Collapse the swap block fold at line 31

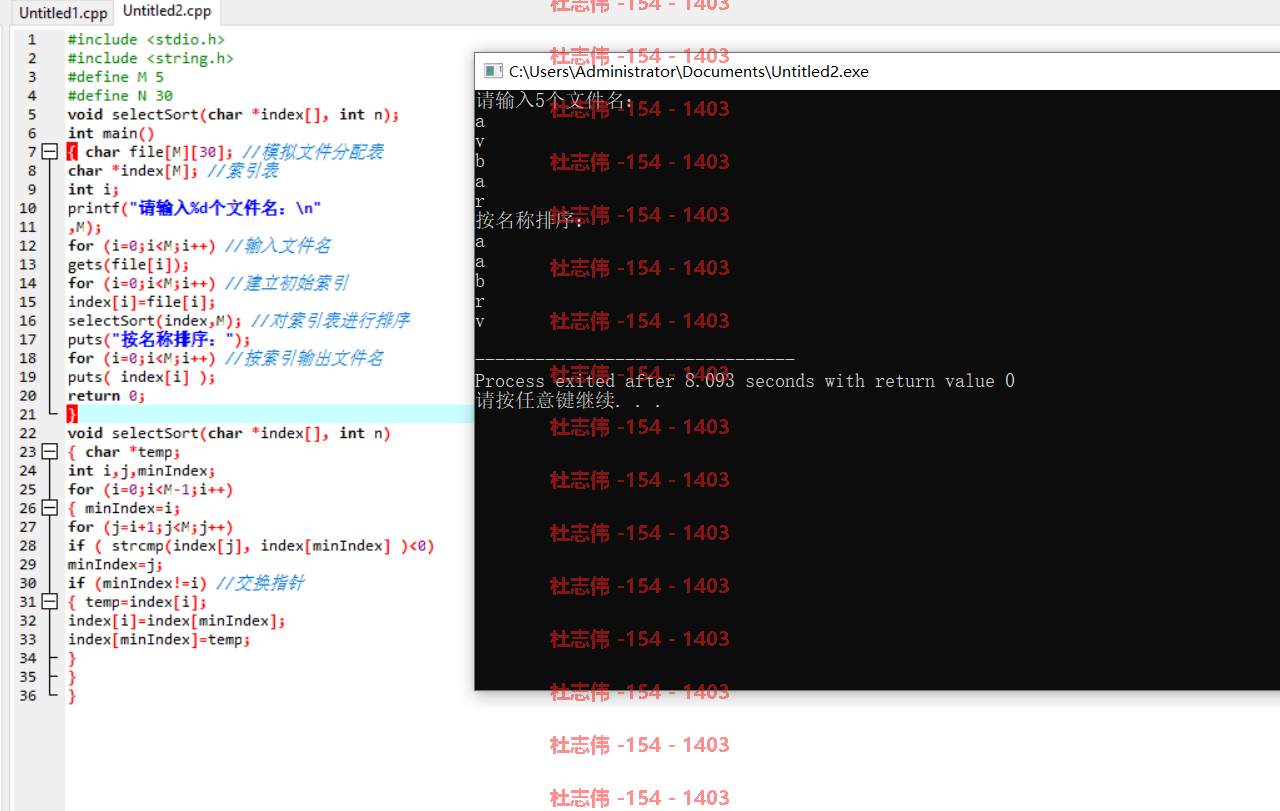click(49, 602)
